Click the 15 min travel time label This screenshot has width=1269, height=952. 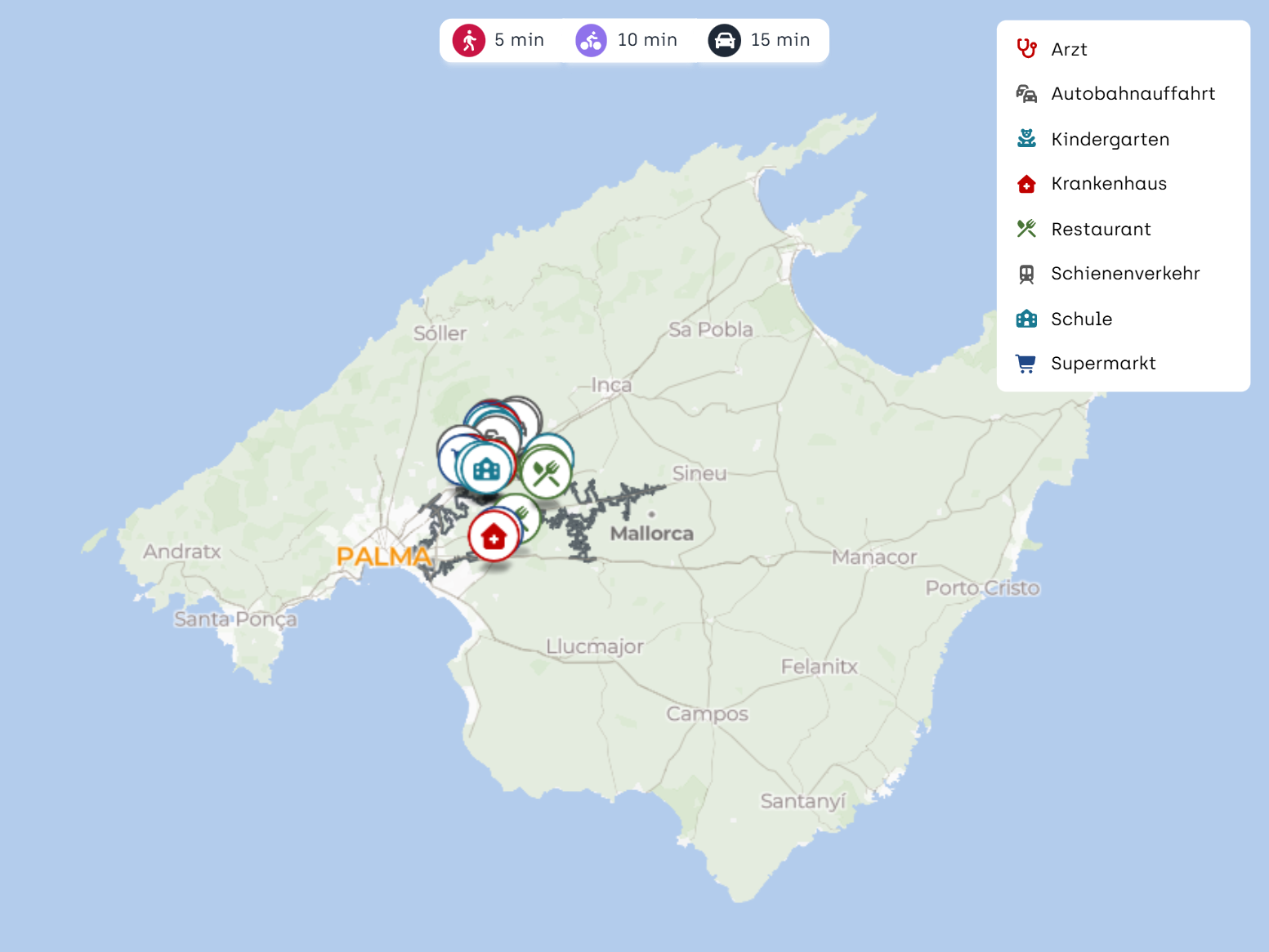point(780,40)
